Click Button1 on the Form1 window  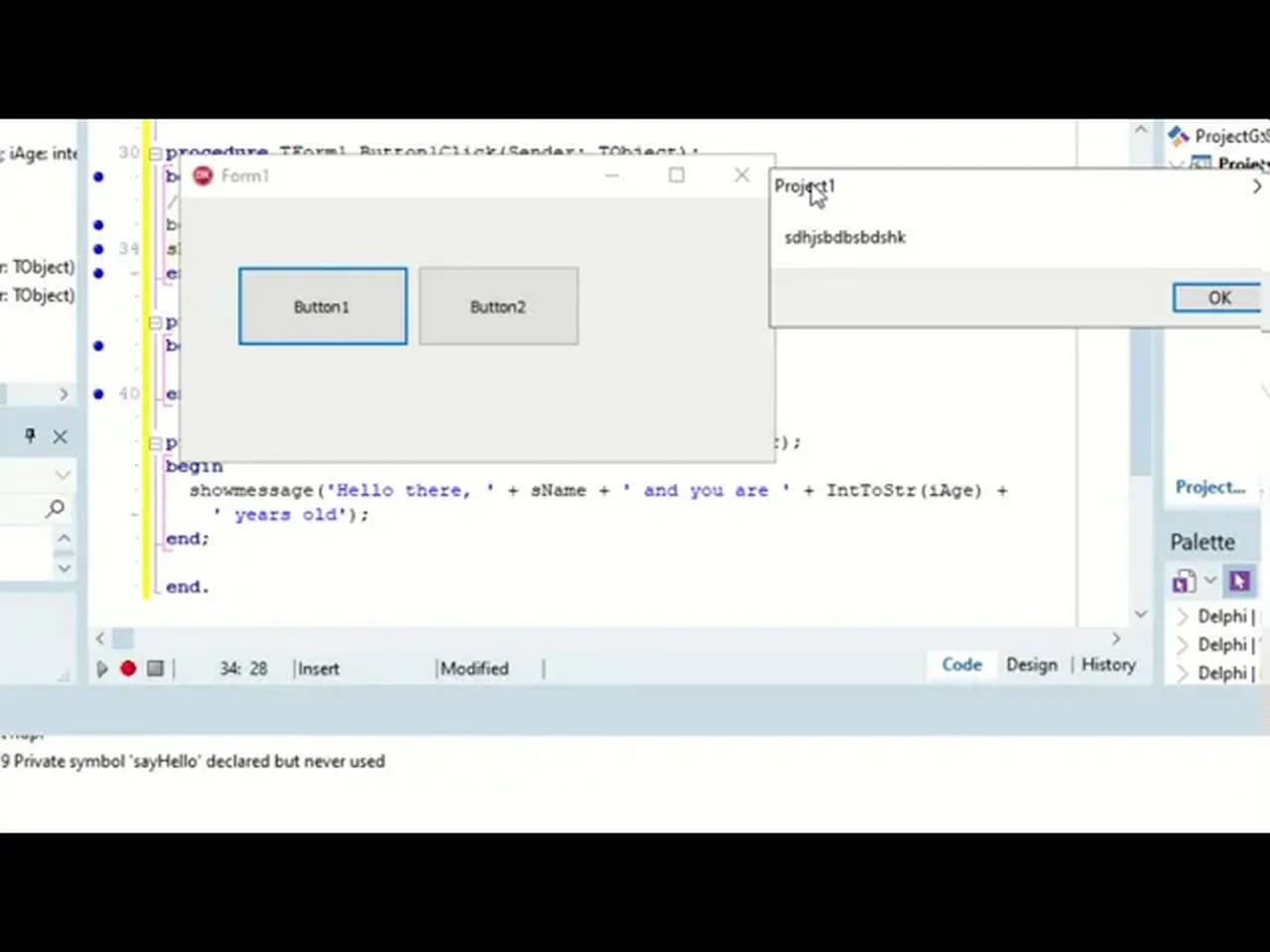pos(321,306)
